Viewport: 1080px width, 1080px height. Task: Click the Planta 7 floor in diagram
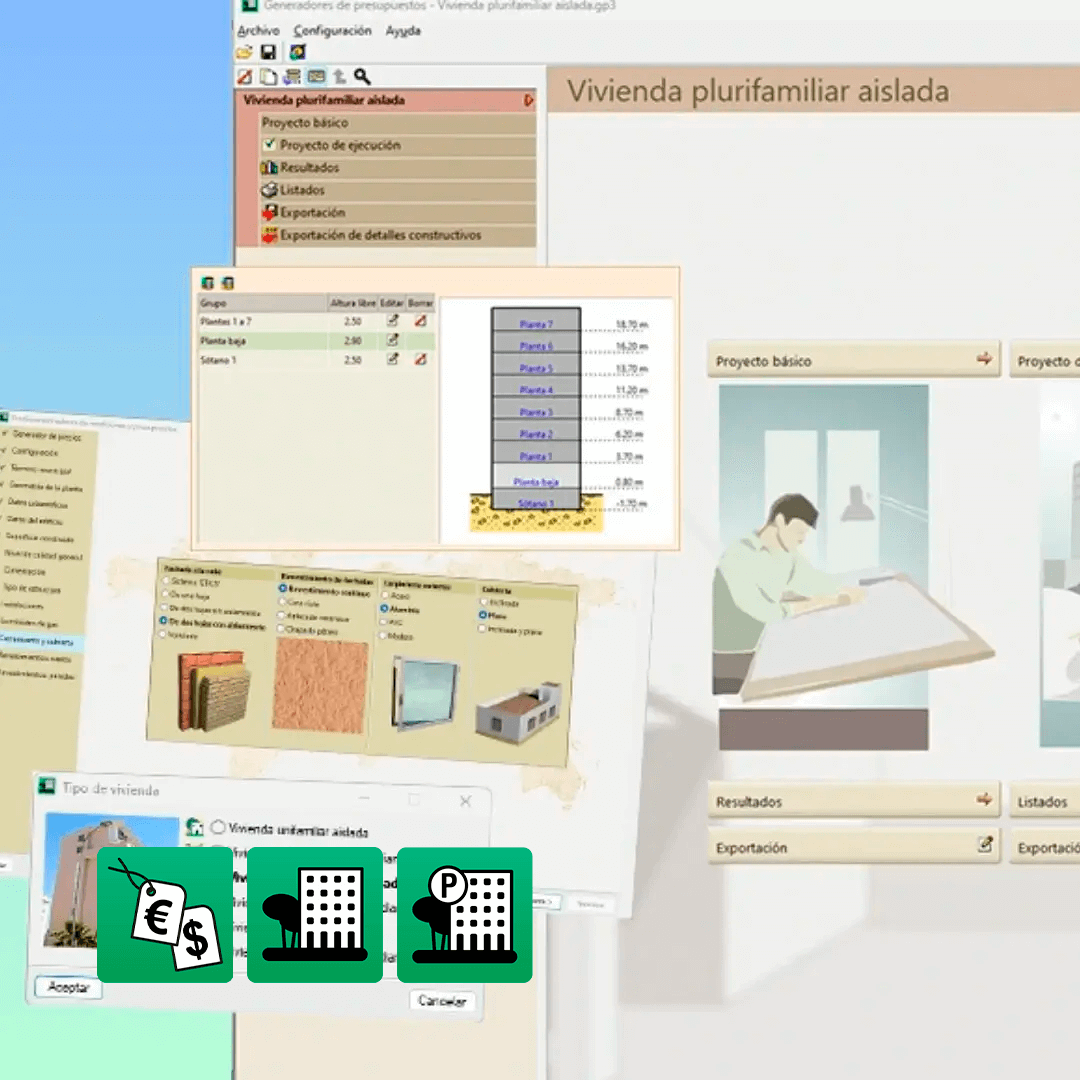(x=536, y=324)
